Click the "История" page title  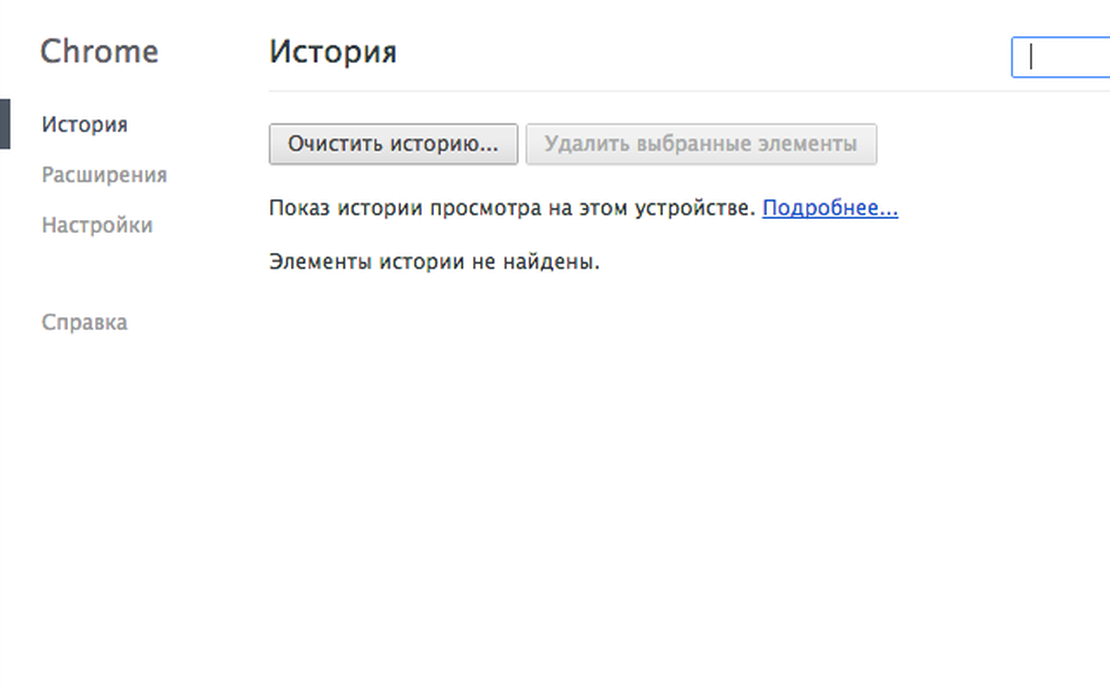point(332,51)
